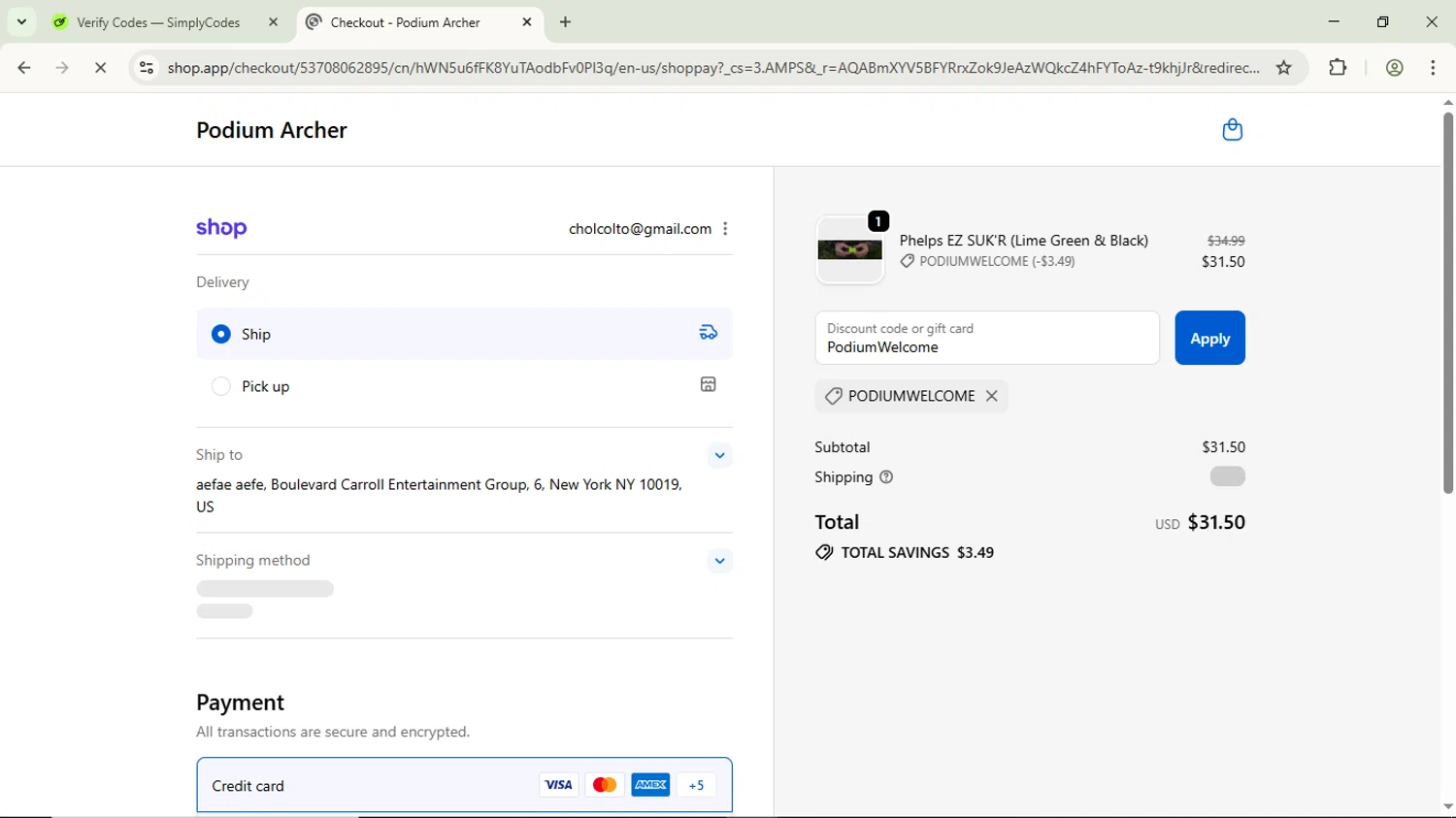
Task: Click the shipping info question mark icon
Action: point(886,477)
